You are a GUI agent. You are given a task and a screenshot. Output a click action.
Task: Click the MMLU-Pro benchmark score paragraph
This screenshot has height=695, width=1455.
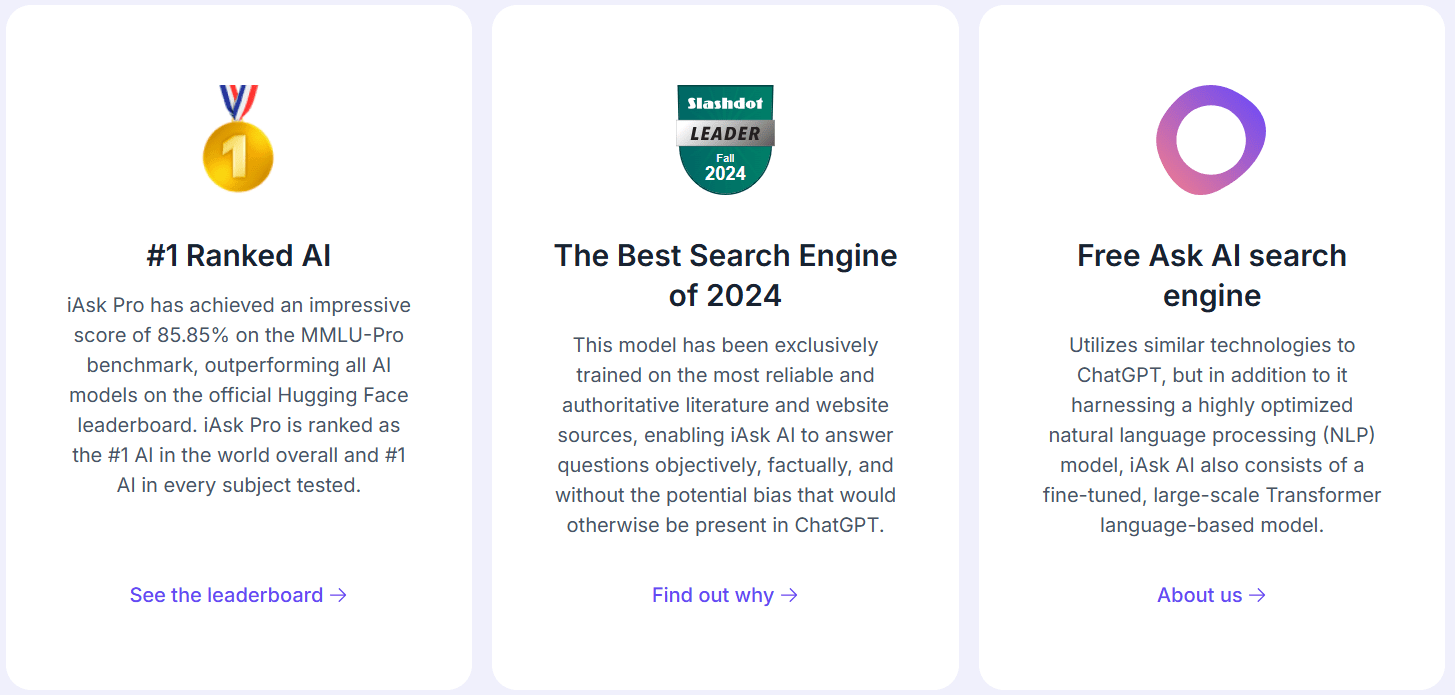click(238, 394)
